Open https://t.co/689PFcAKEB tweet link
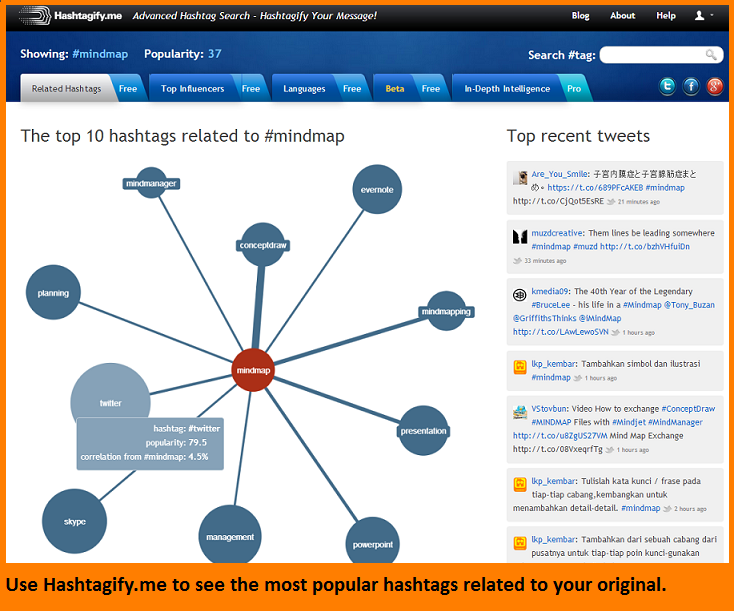The image size is (734, 611). [595, 187]
